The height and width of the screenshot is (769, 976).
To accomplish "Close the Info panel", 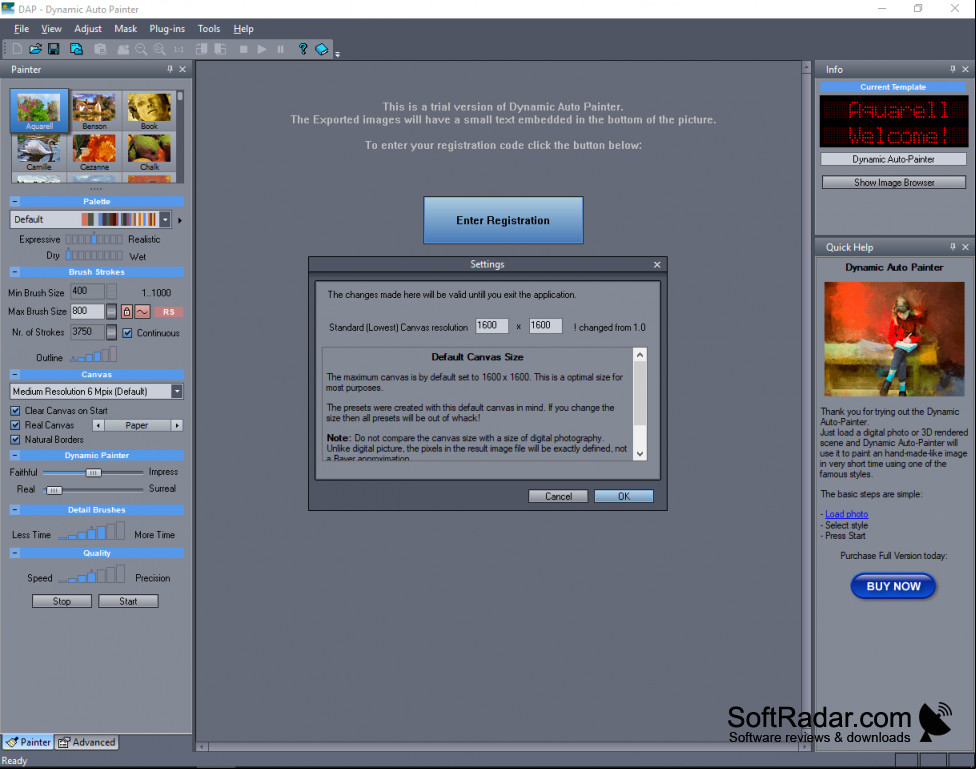I will tap(965, 69).
